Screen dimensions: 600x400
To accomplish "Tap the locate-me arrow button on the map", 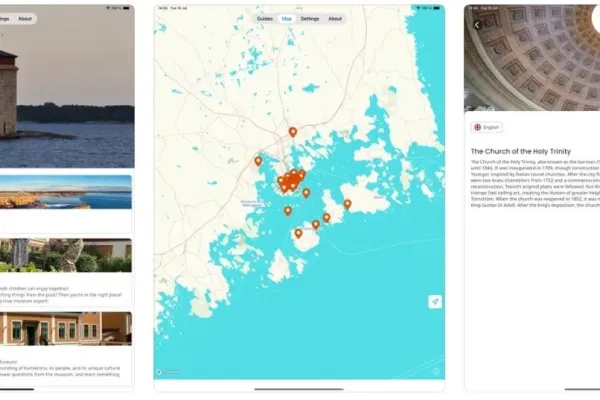I will coord(435,302).
